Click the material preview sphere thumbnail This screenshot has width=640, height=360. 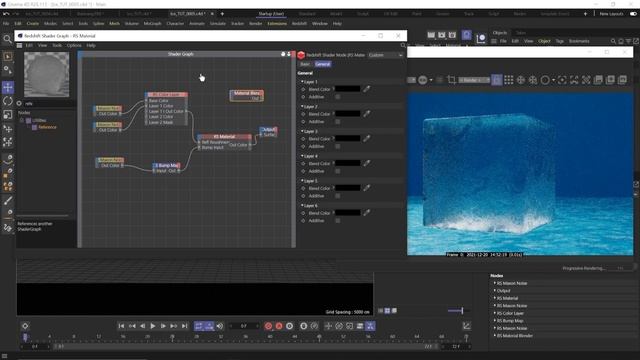point(46,75)
